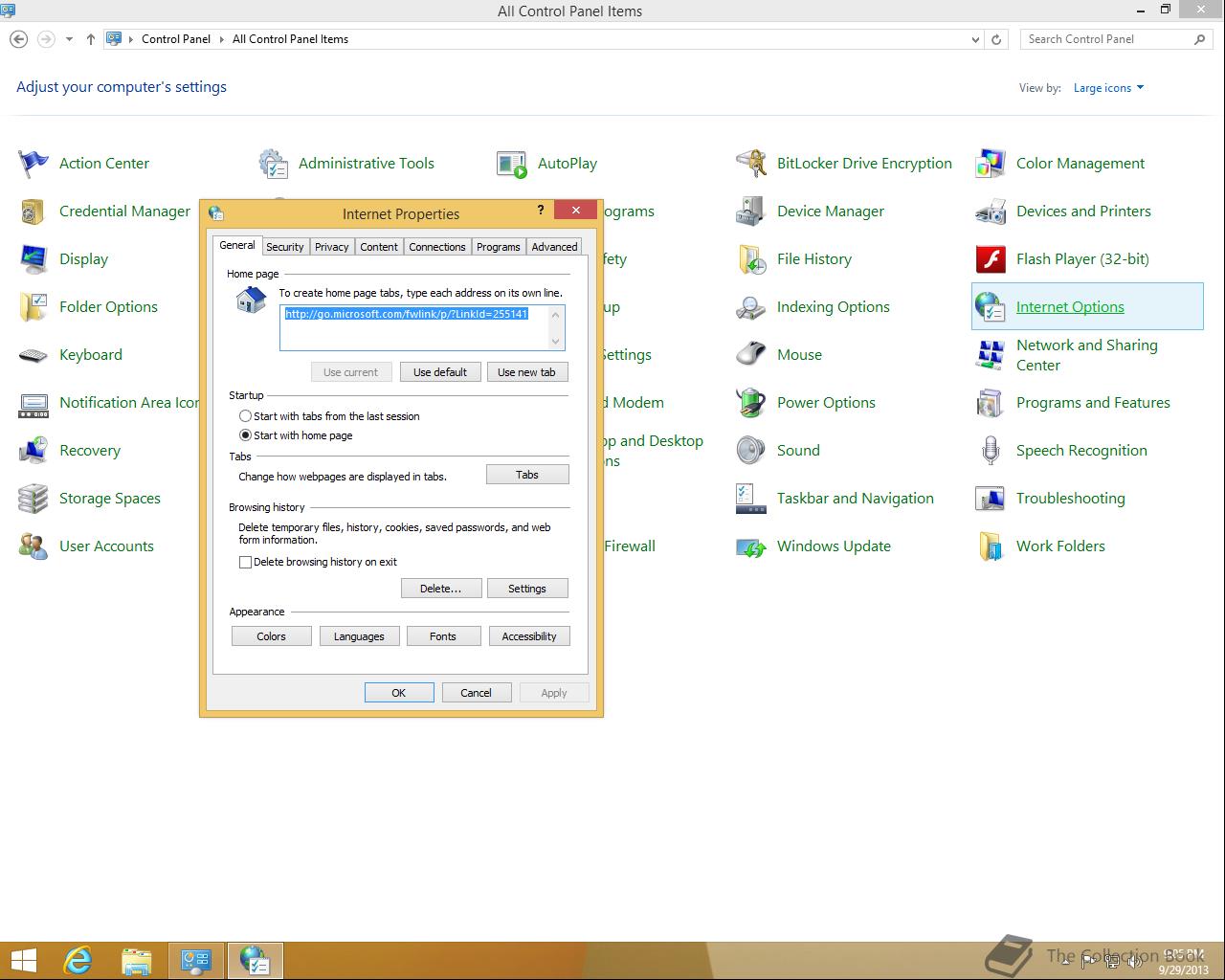This screenshot has width=1225, height=980.
Task: Go up one level with the up arrow
Action: (91, 39)
